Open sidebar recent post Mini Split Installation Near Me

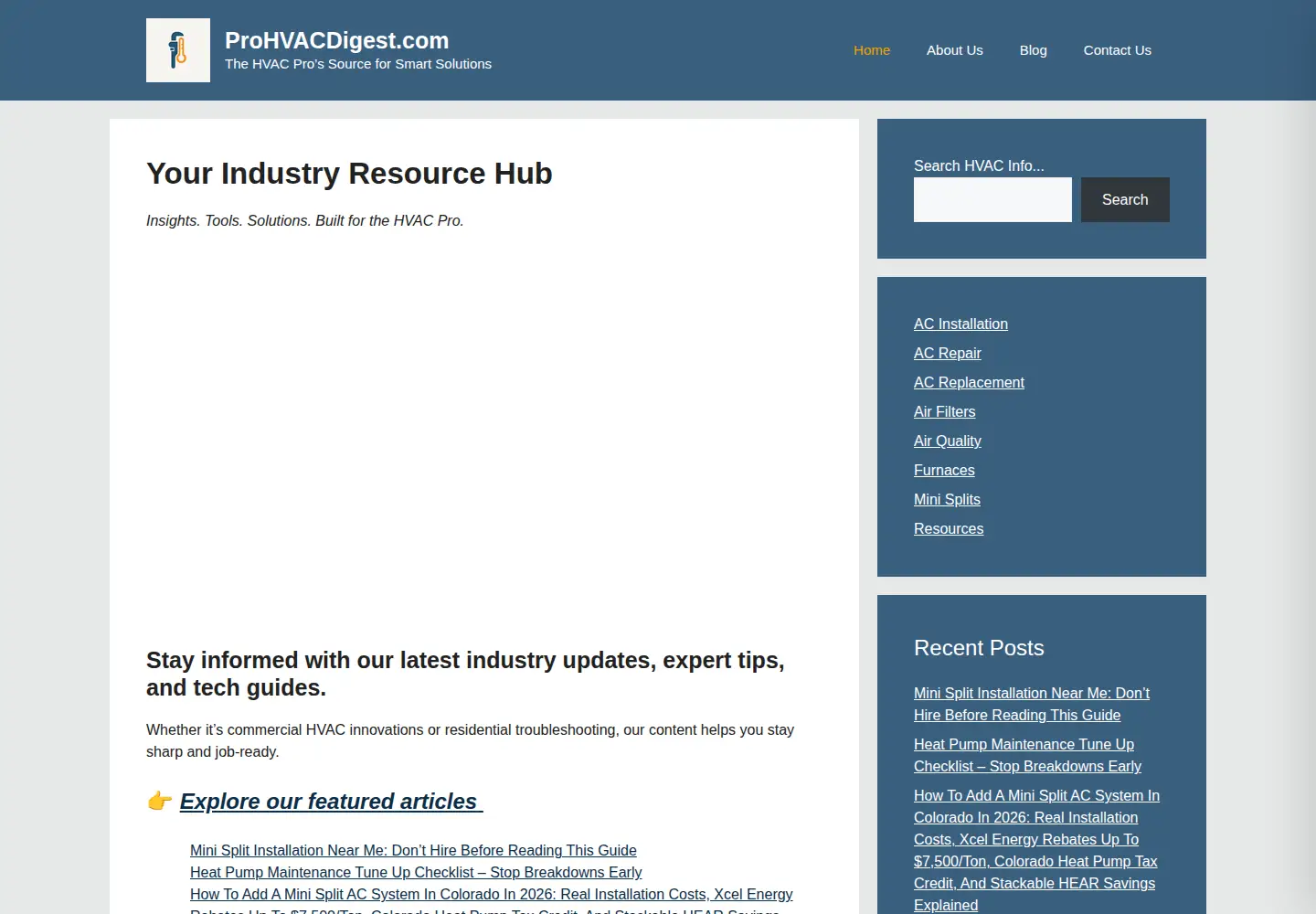point(1032,704)
